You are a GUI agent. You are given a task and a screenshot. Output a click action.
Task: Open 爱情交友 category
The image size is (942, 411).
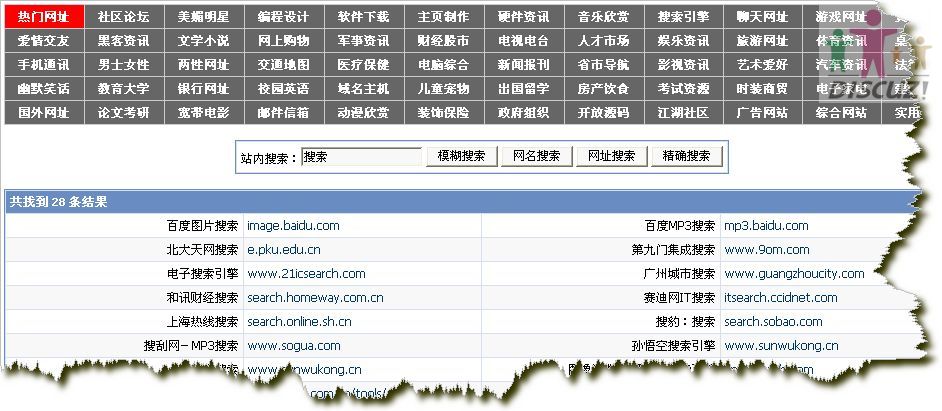coord(44,41)
